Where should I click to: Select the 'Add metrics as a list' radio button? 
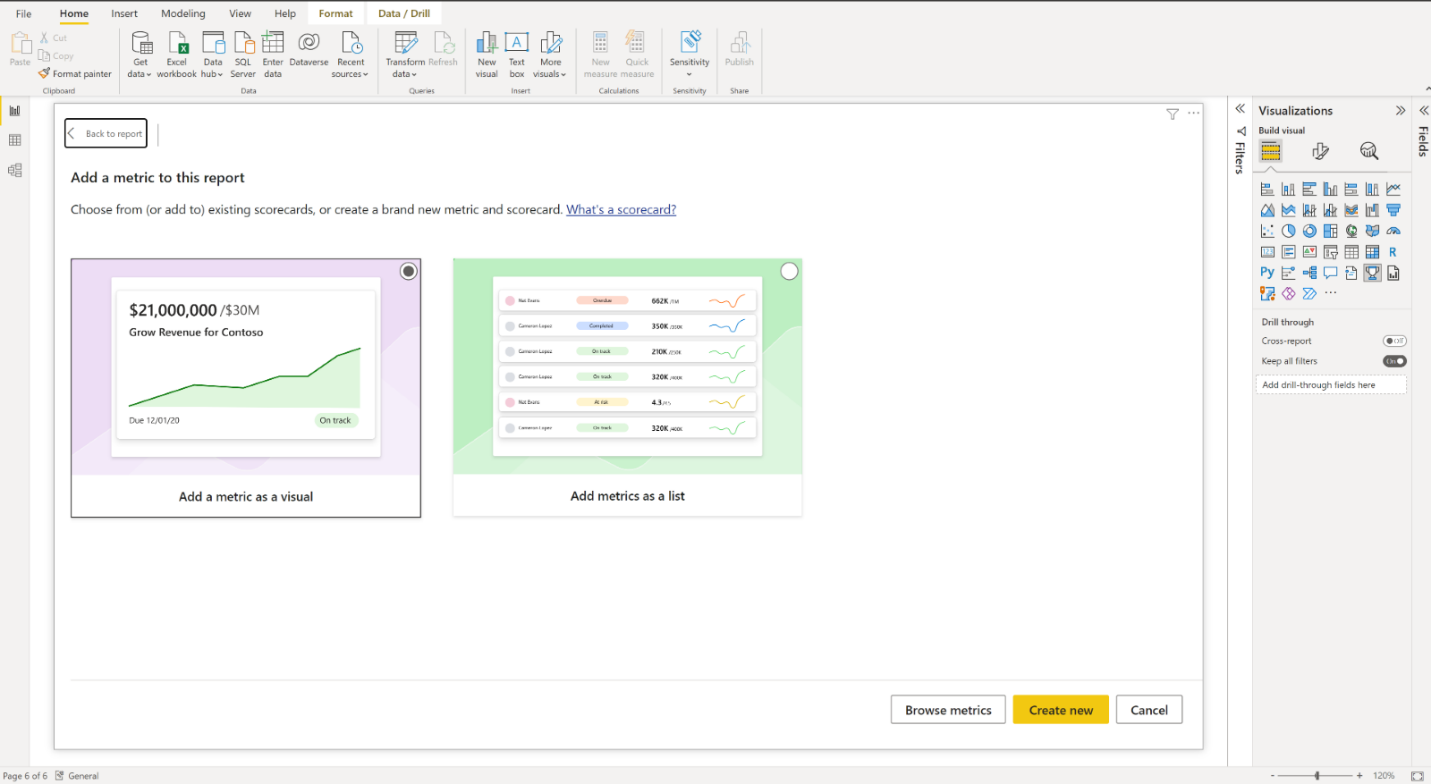pyautogui.click(x=789, y=271)
